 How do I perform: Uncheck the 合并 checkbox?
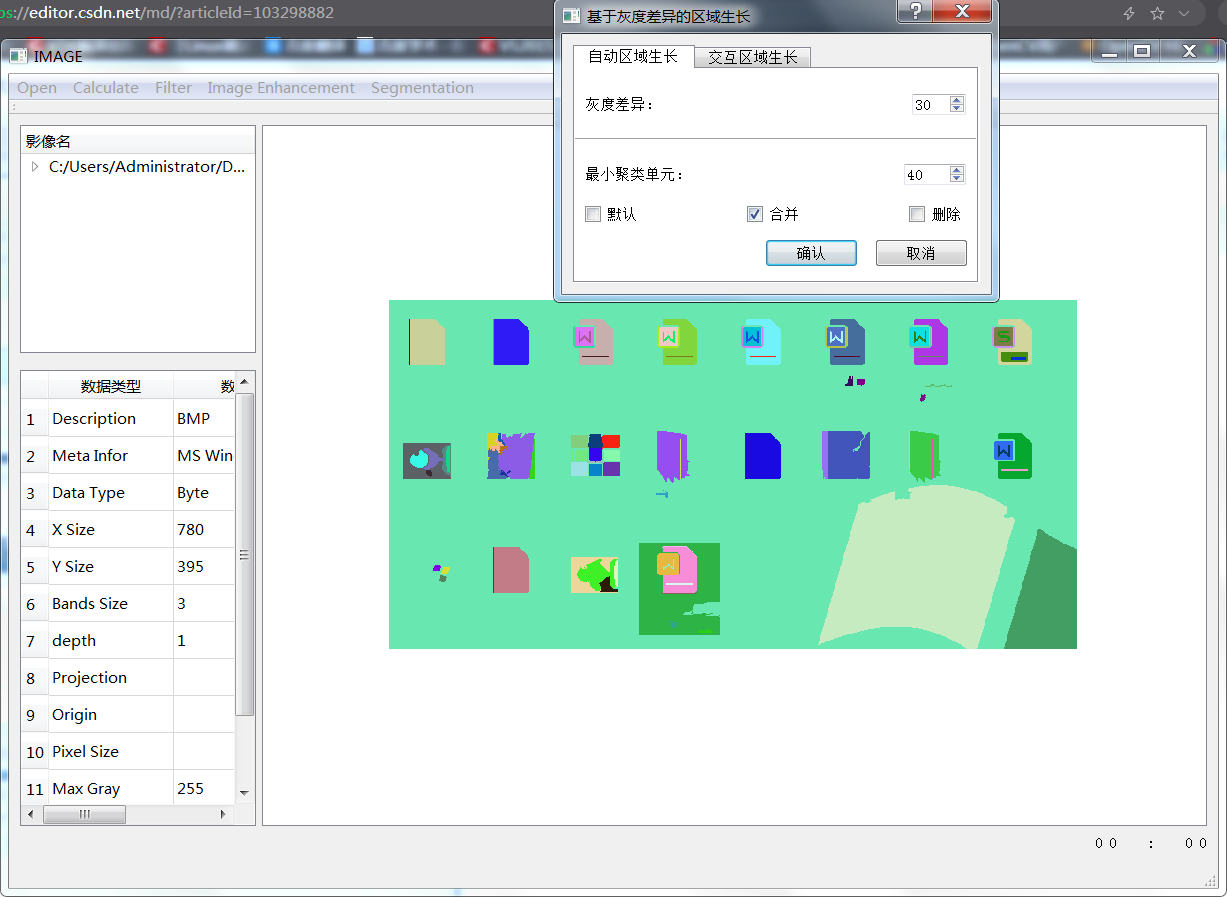click(754, 213)
